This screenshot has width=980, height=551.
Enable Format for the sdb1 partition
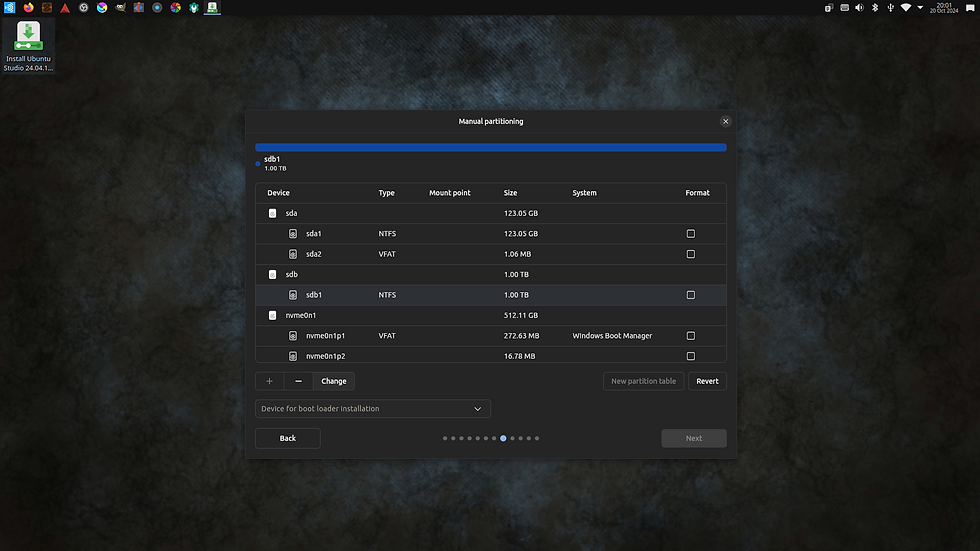coord(691,295)
